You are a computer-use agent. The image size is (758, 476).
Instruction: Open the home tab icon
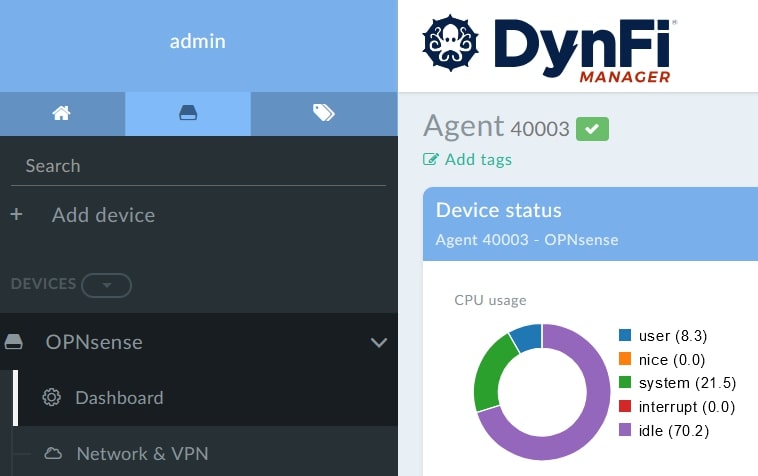(x=62, y=113)
